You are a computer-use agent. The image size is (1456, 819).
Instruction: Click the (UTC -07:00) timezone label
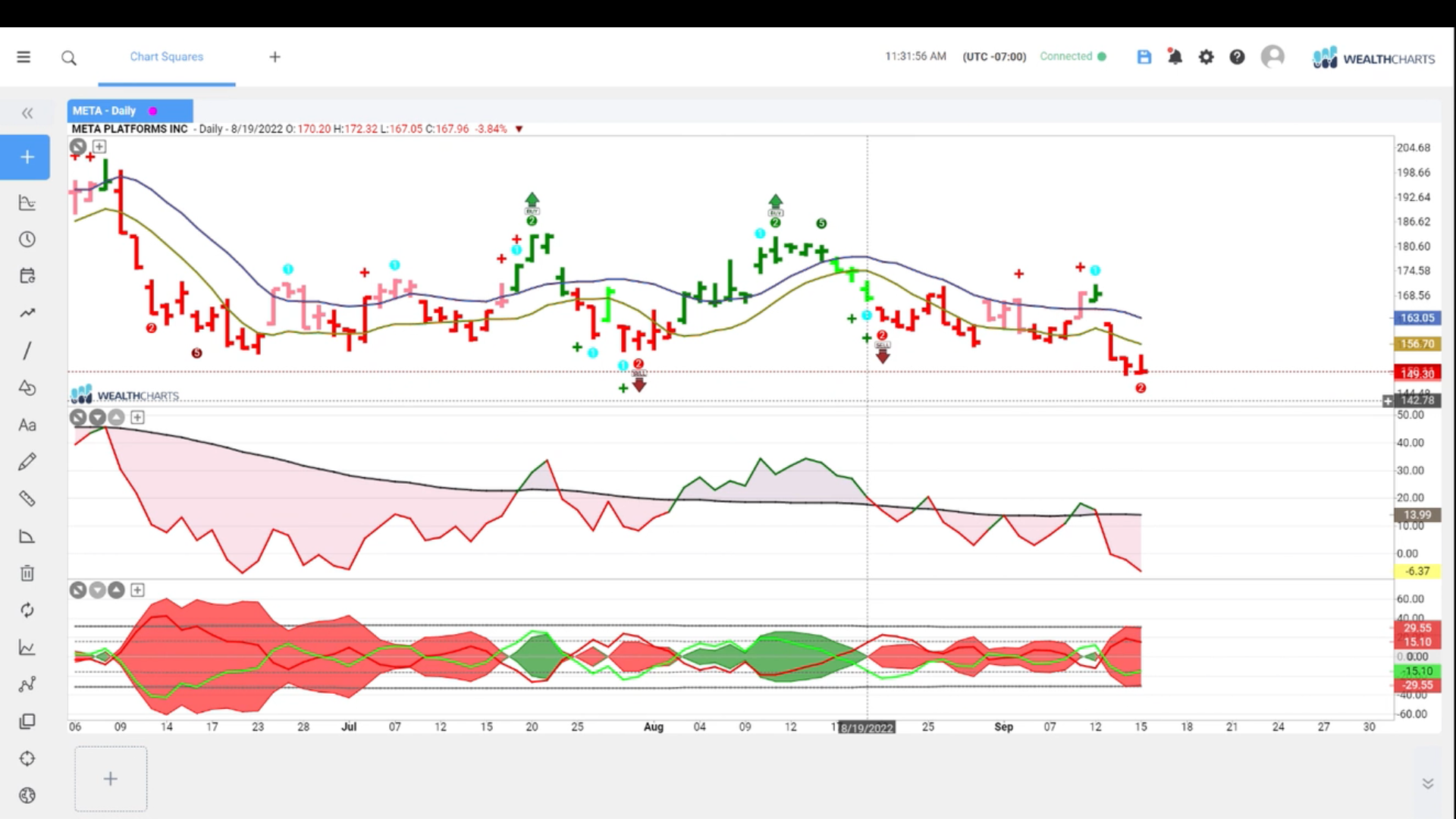[994, 57]
